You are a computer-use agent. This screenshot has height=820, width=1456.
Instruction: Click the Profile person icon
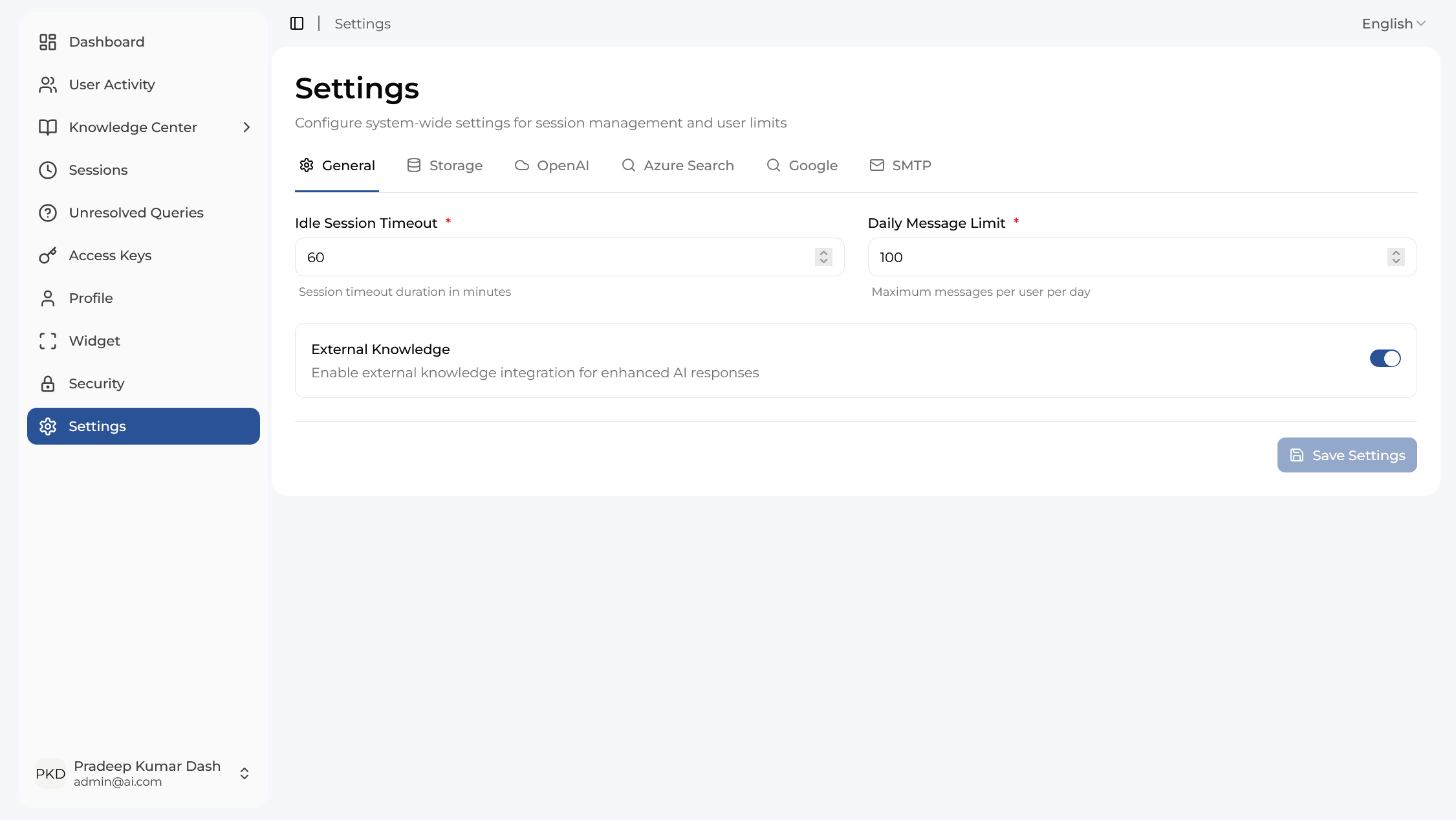coord(48,298)
